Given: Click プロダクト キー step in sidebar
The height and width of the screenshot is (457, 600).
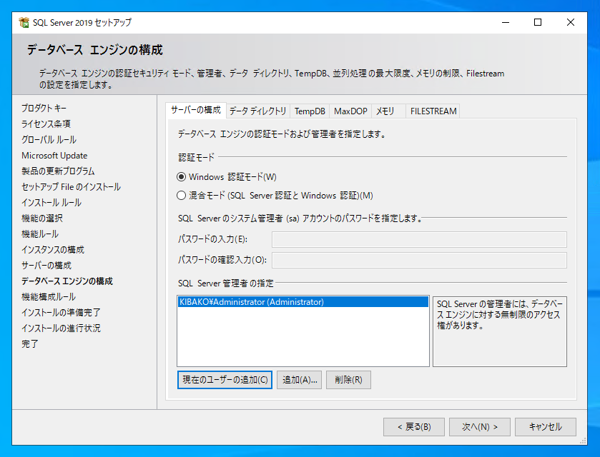Looking at the screenshot, I should coord(44,108).
